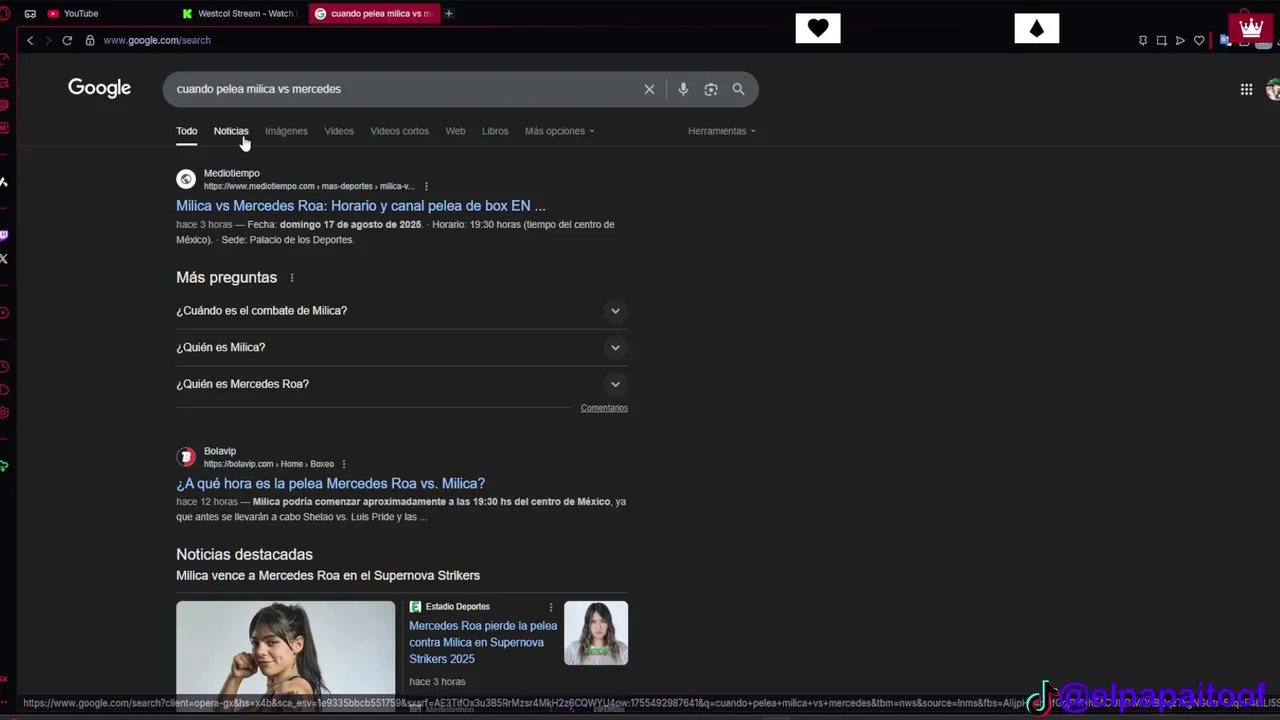Open the player arrow icon in the toolbar
This screenshot has height=720, width=1280.
[1180, 40]
